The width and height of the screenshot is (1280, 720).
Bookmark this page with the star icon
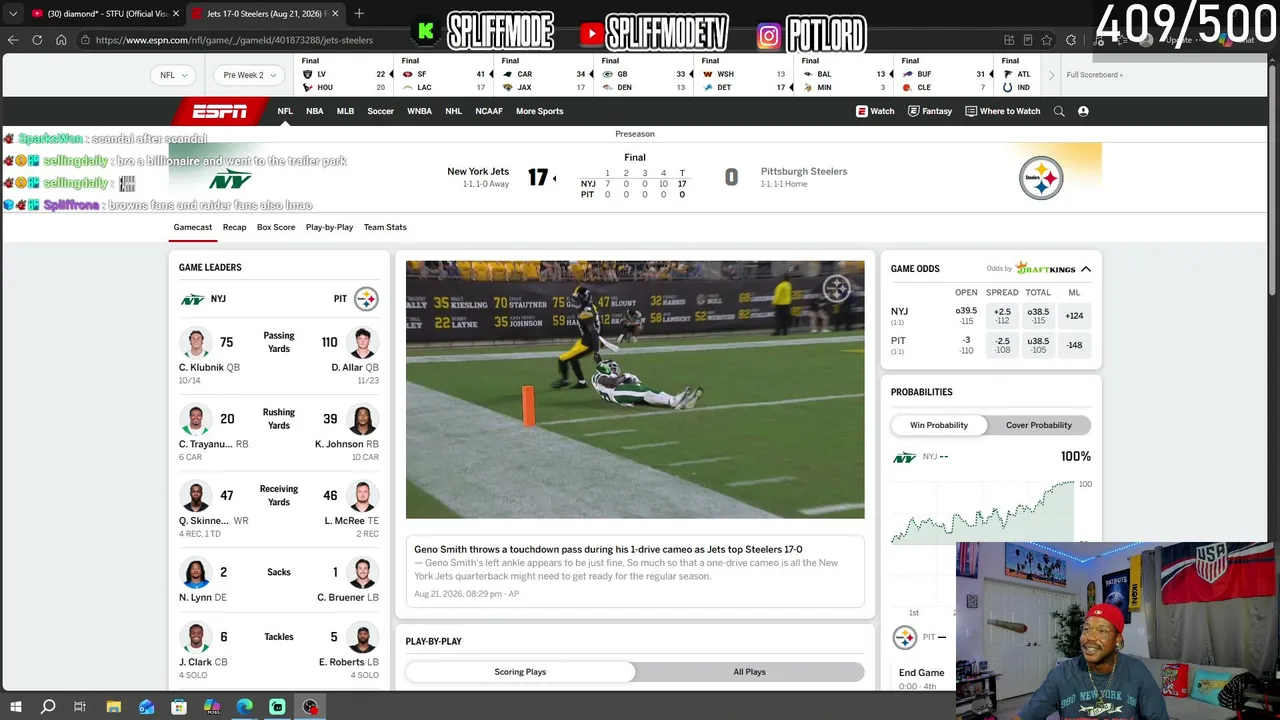pyautogui.click(x=1046, y=40)
